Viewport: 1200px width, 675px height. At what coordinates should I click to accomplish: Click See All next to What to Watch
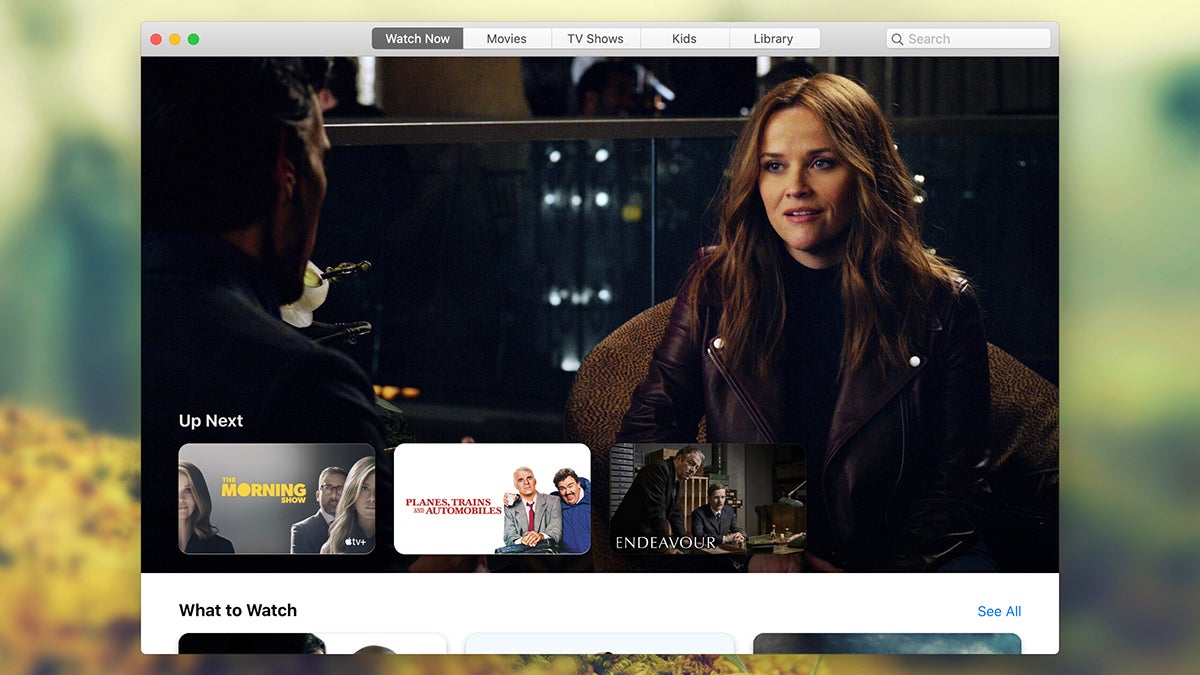click(998, 611)
